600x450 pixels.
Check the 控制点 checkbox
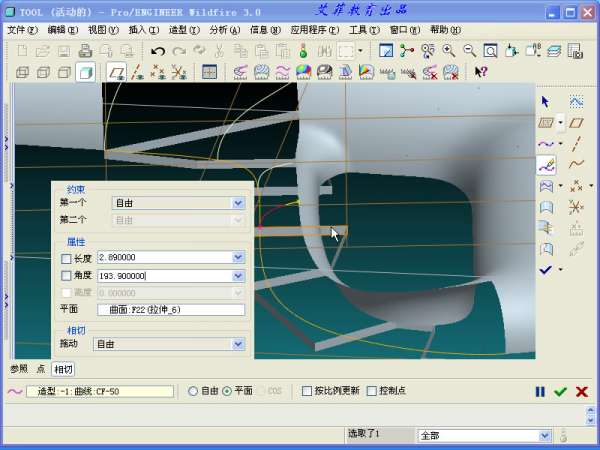pyautogui.click(x=372, y=391)
